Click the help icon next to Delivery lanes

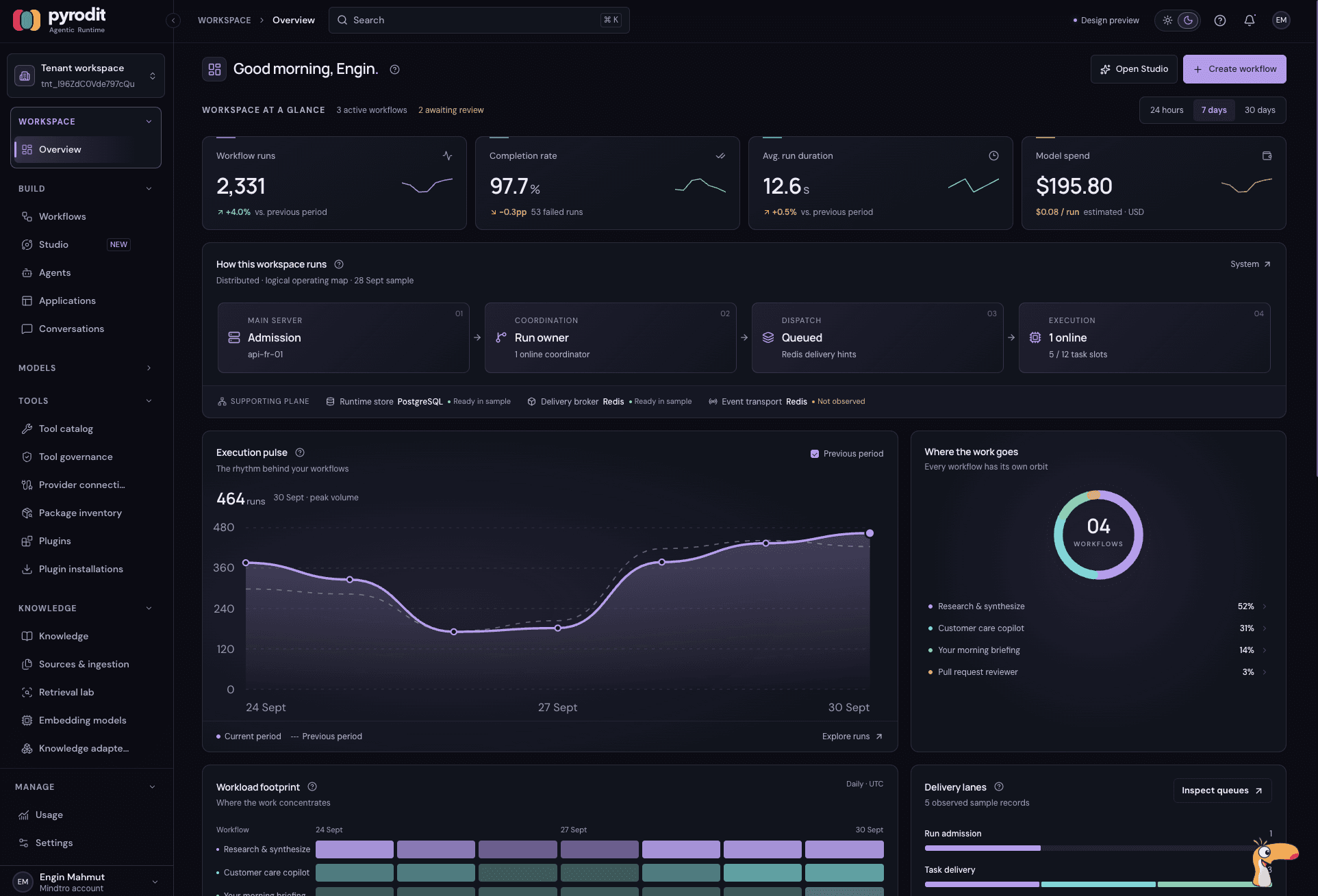click(x=999, y=786)
